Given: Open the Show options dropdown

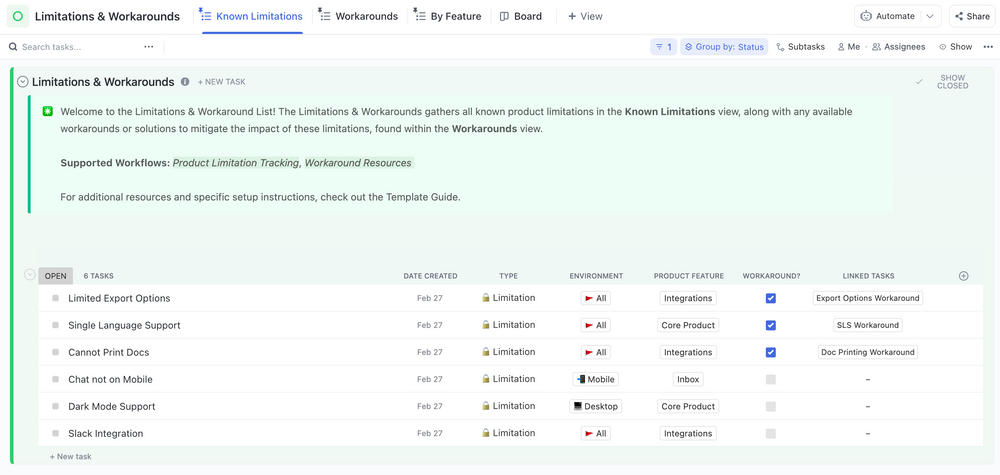Looking at the screenshot, I should (x=955, y=47).
